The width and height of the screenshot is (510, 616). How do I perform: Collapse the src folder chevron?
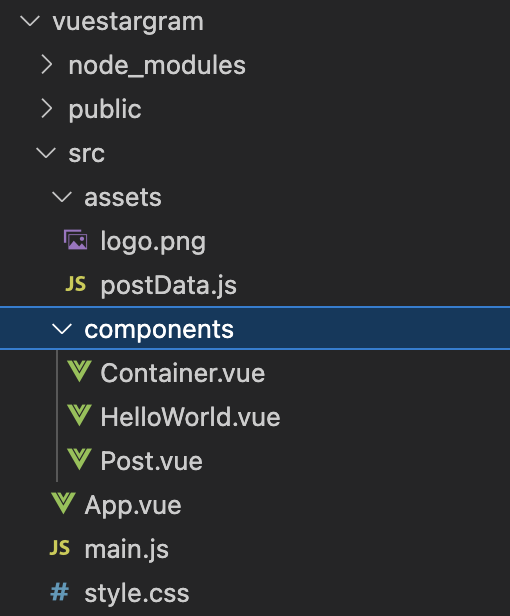46,152
